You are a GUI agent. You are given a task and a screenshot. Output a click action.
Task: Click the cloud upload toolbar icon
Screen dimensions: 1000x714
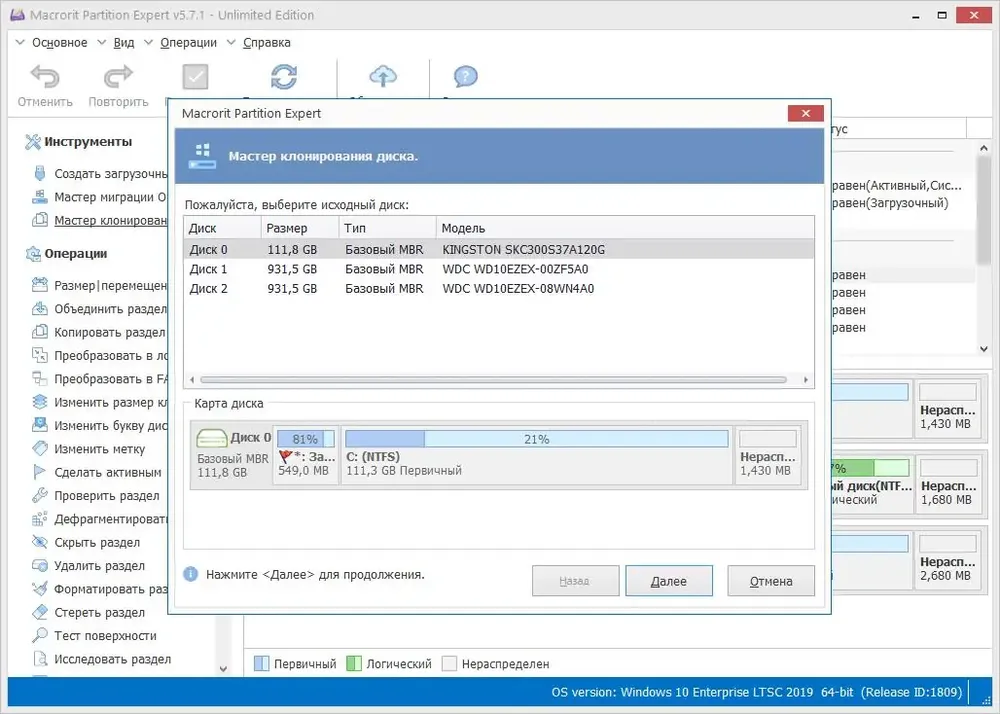pos(383,78)
